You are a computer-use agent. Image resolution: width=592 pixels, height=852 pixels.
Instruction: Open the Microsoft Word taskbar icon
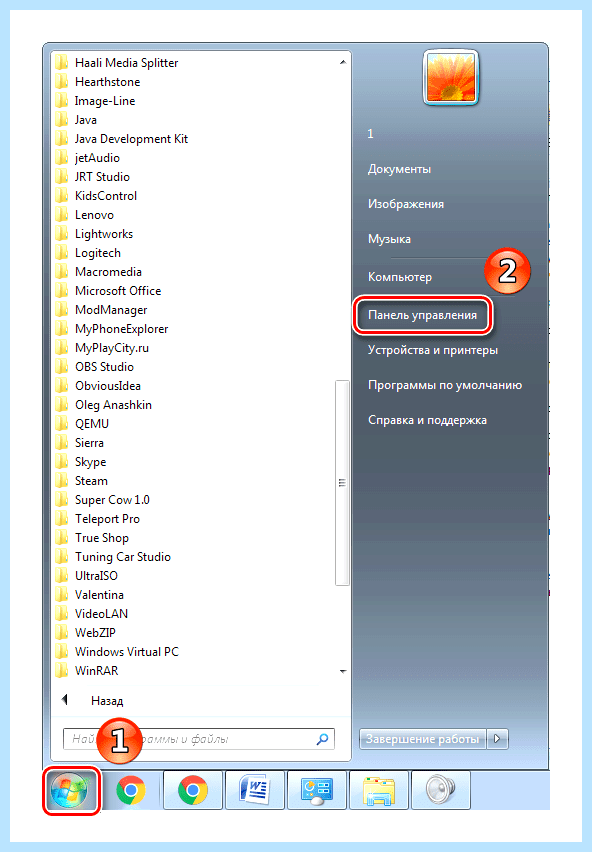click(255, 791)
